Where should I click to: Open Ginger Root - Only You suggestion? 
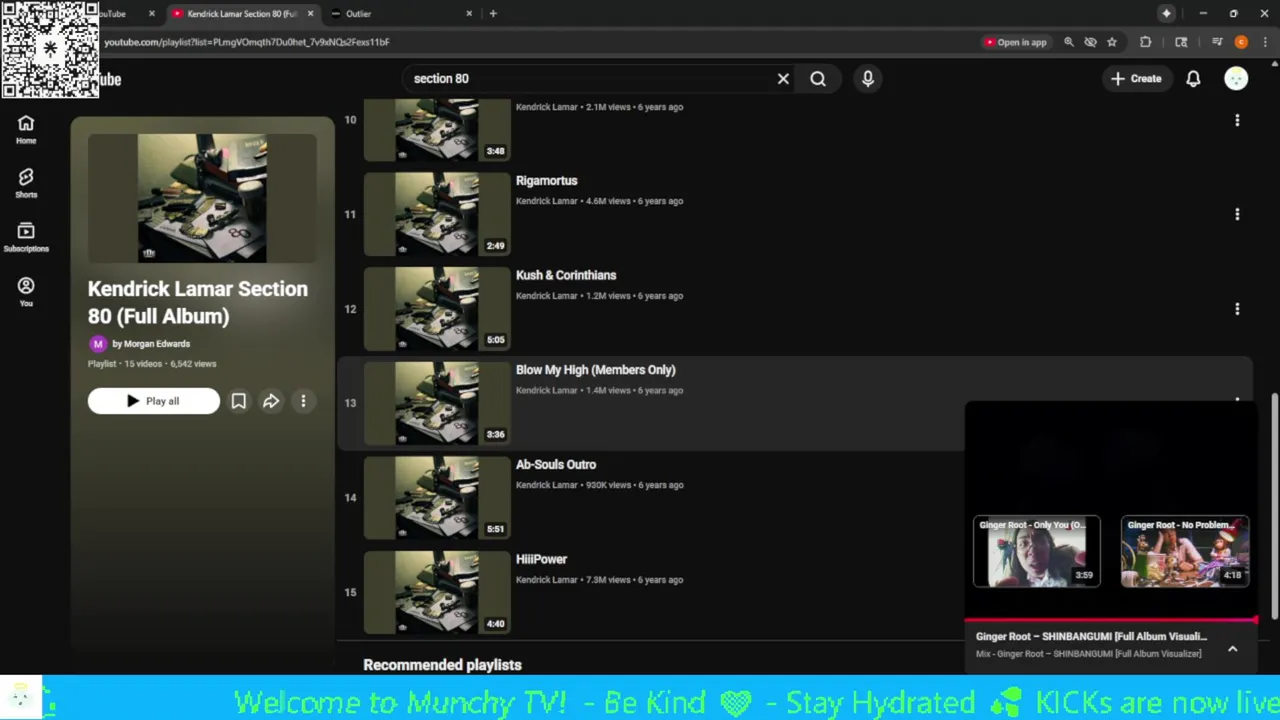1037,551
